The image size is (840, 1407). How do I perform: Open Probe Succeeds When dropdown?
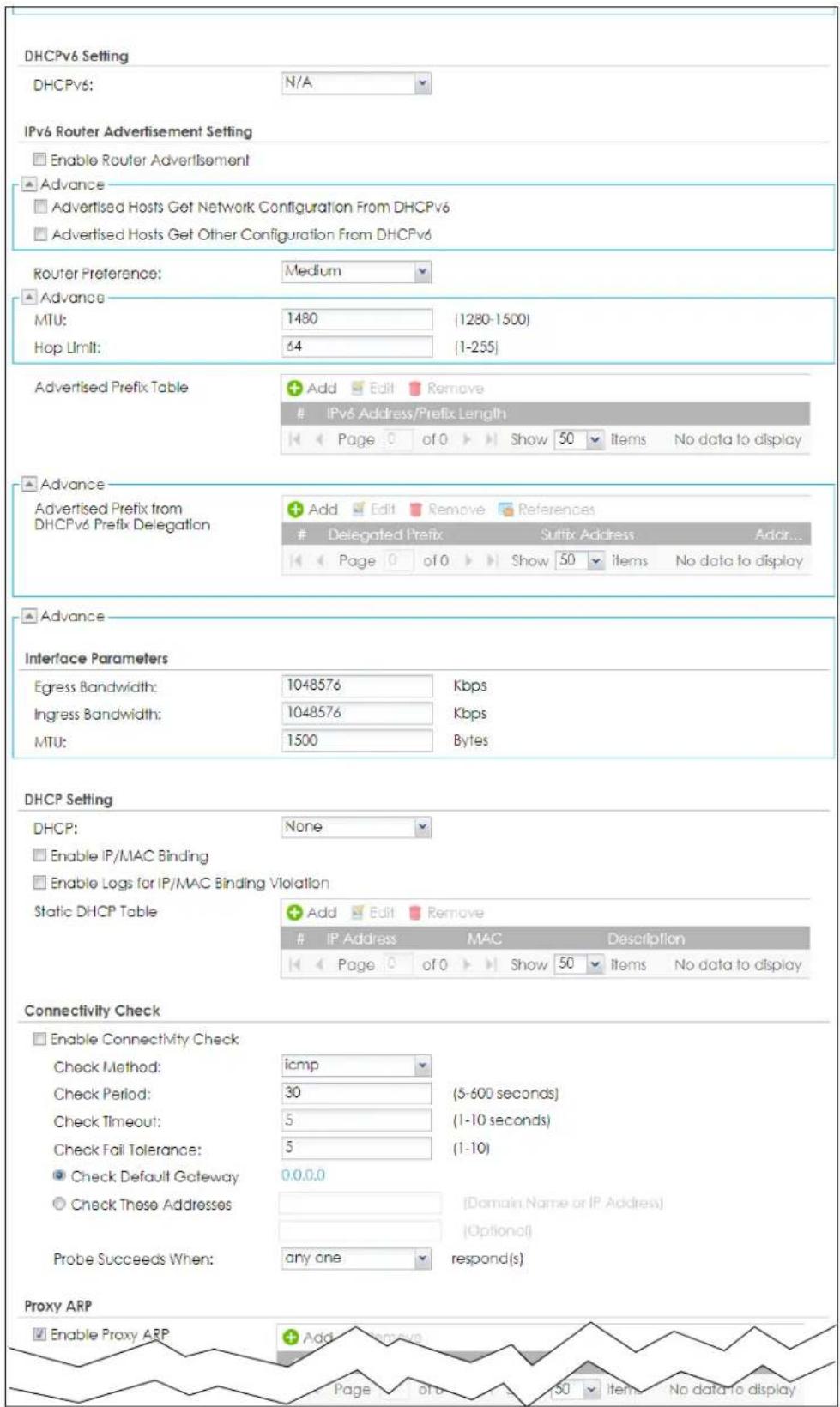pos(356,1259)
